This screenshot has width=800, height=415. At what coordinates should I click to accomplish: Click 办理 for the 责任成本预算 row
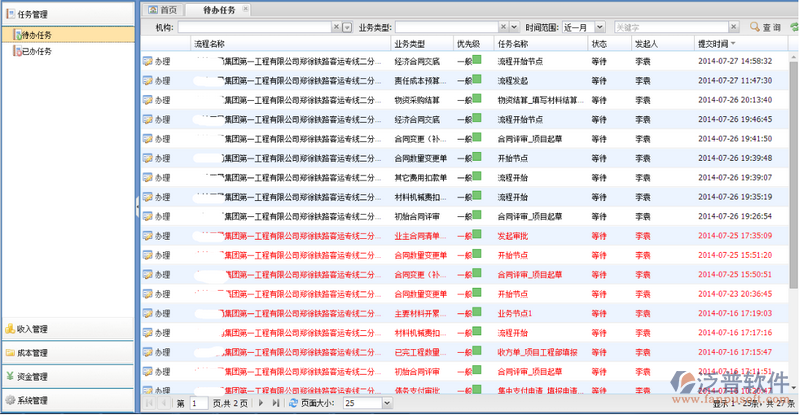point(148,80)
